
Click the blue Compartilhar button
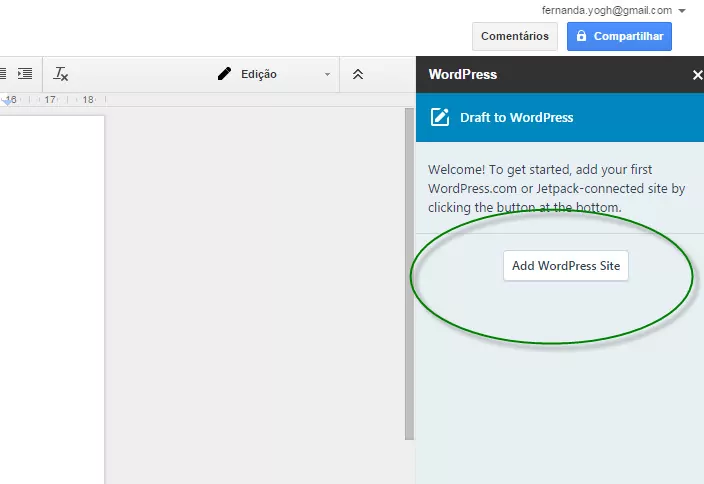pos(619,36)
